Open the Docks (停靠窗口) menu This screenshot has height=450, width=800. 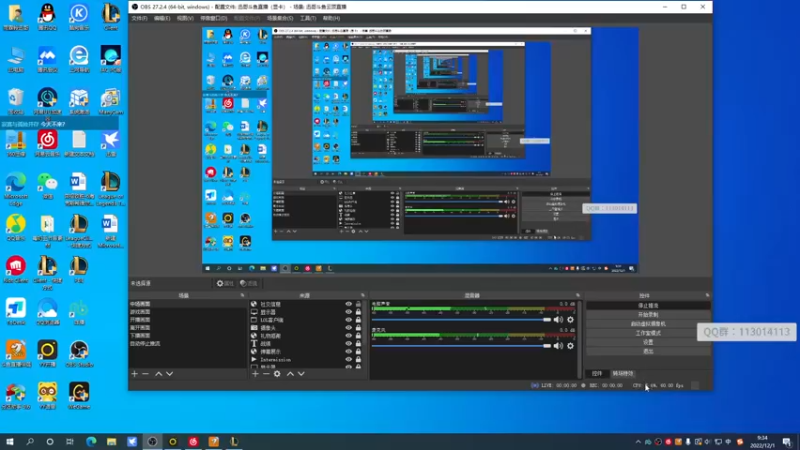213,18
